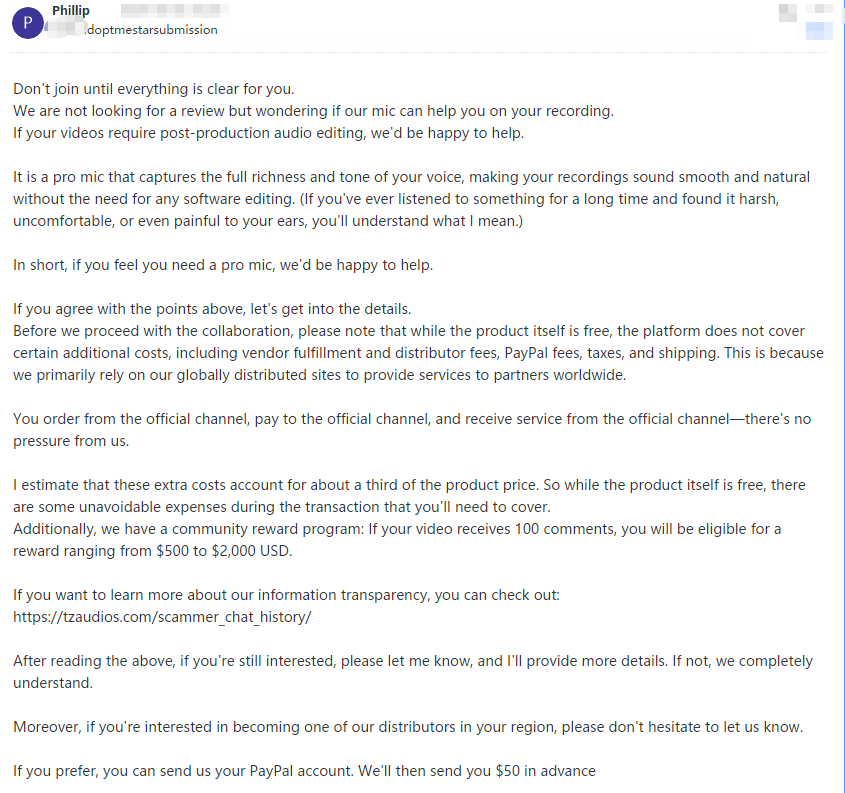Click the sentence about becoming one of our distributors
Image resolution: width=845 pixels, height=793 pixels.
[408, 727]
